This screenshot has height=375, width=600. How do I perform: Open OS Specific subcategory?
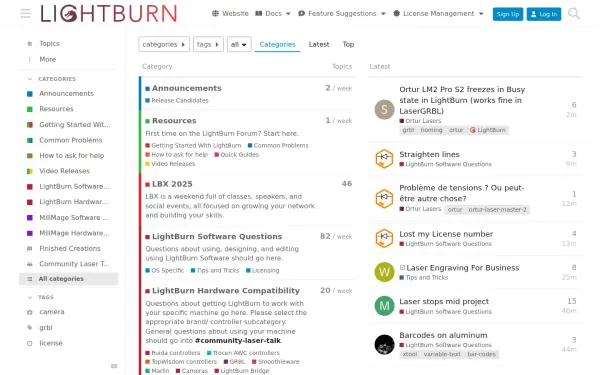[x=168, y=271]
